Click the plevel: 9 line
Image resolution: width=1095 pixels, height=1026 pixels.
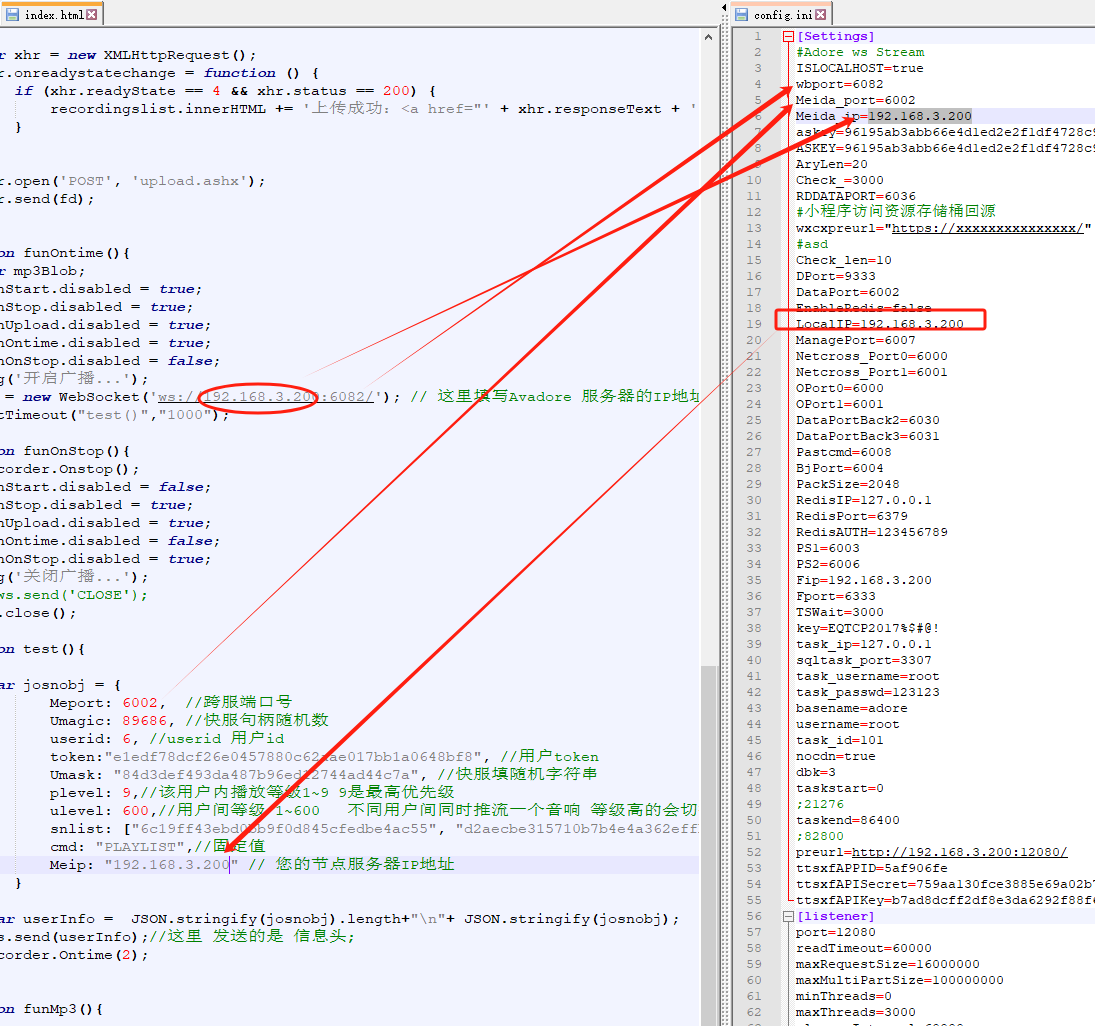[x=251, y=793]
